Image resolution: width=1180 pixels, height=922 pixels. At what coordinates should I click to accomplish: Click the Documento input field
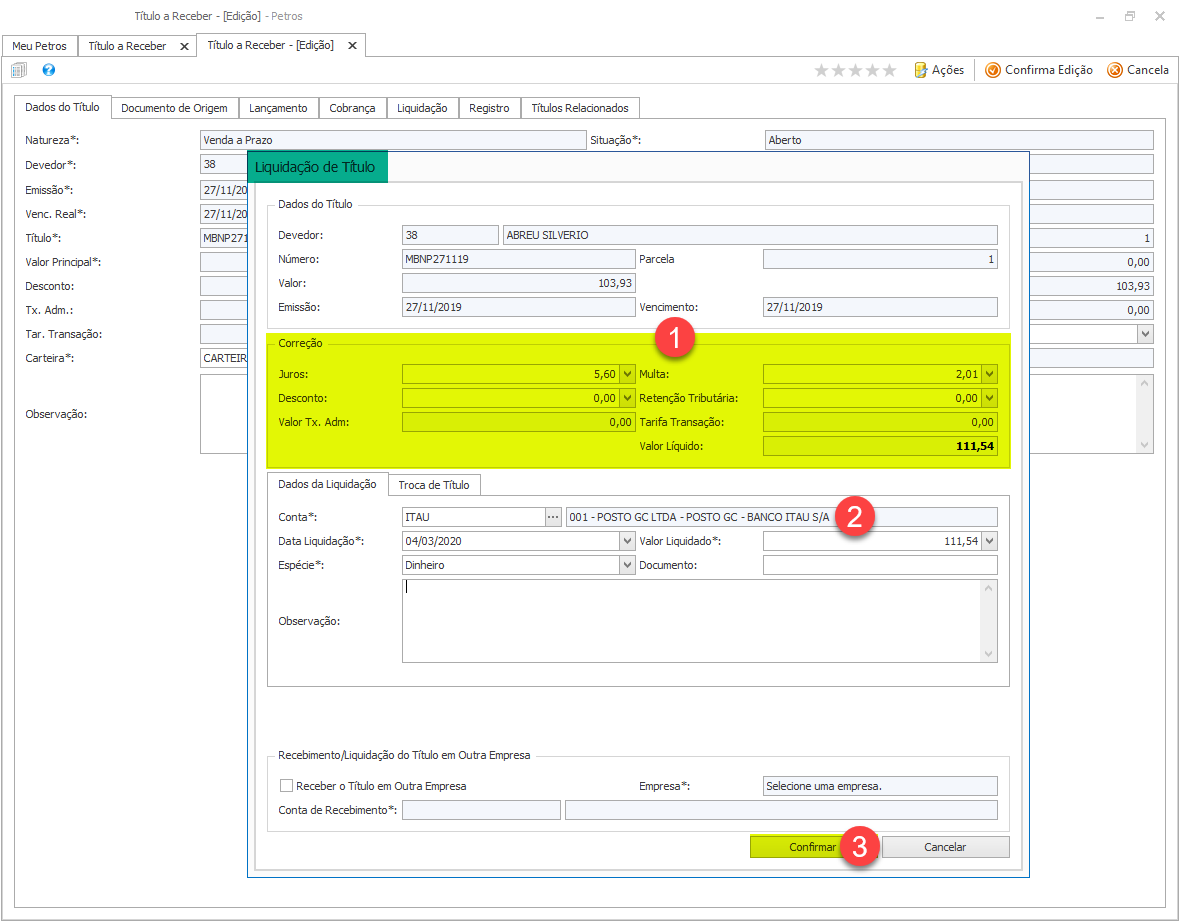coord(880,565)
